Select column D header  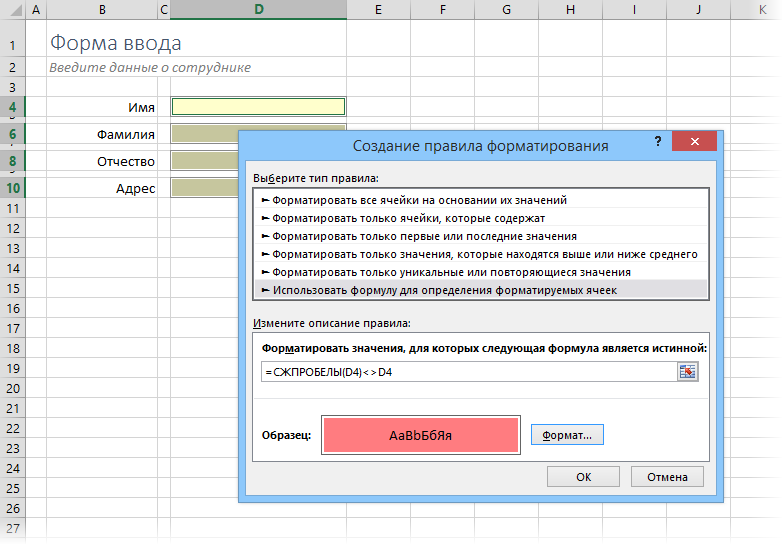[258, 9]
